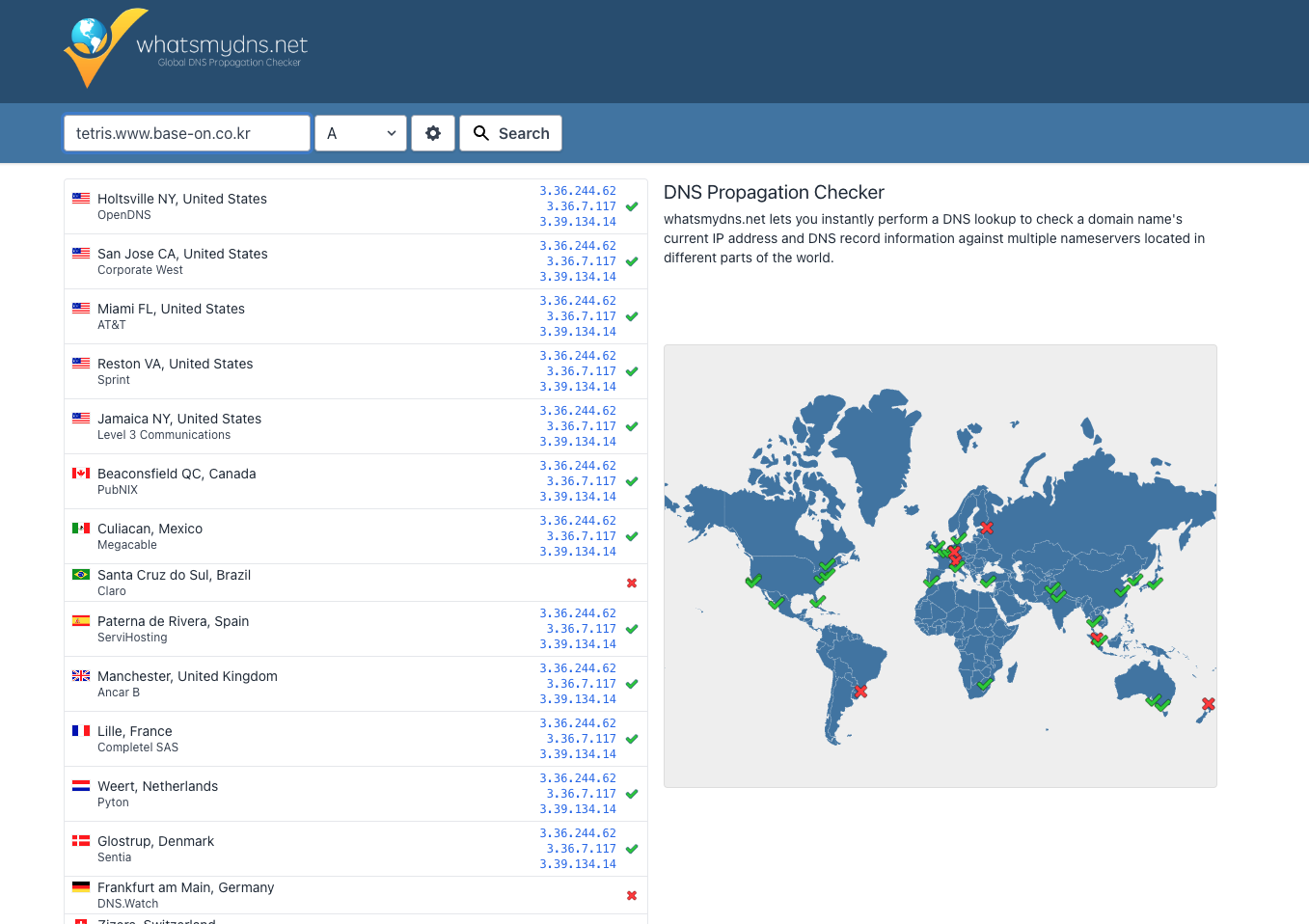Image resolution: width=1309 pixels, height=924 pixels.
Task: Click the Germany flag beside Frankfurt am Main
Action: point(81,886)
